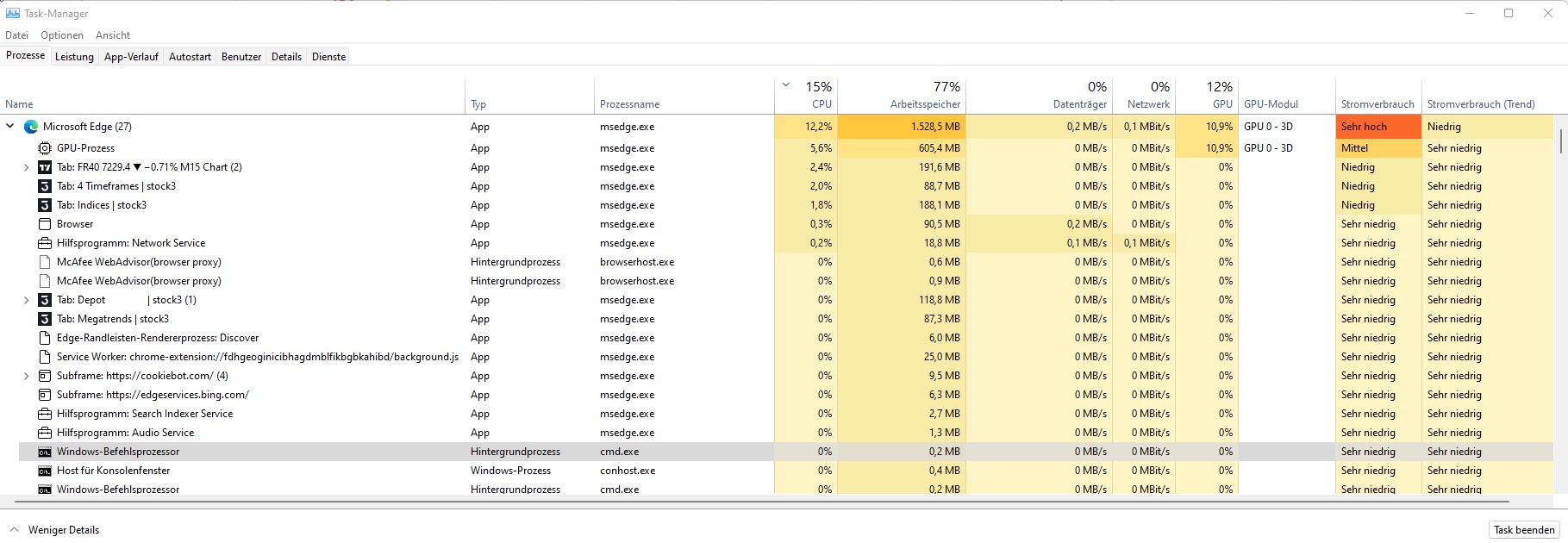Sort by Stromverbrauch column header
Viewport: 1568px width, 543px height.
pos(1378,97)
